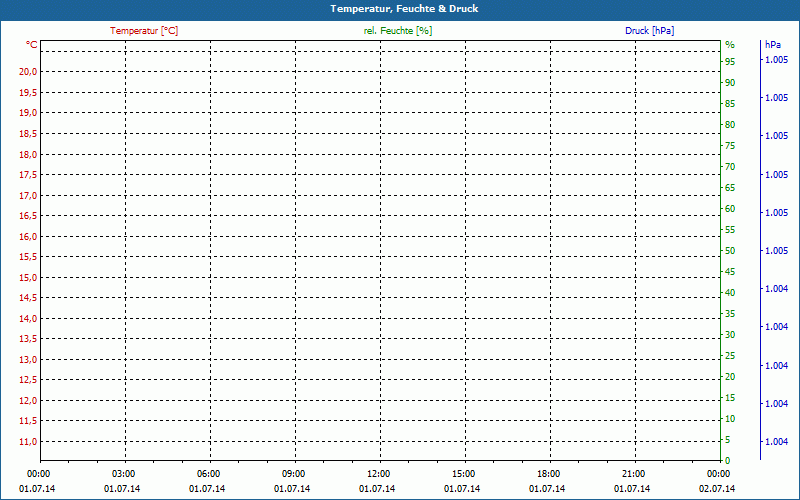The width and height of the screenshot is (800, 500).
Task: Click the 12,0 temperature axis value
Action: tap(28, 401)
